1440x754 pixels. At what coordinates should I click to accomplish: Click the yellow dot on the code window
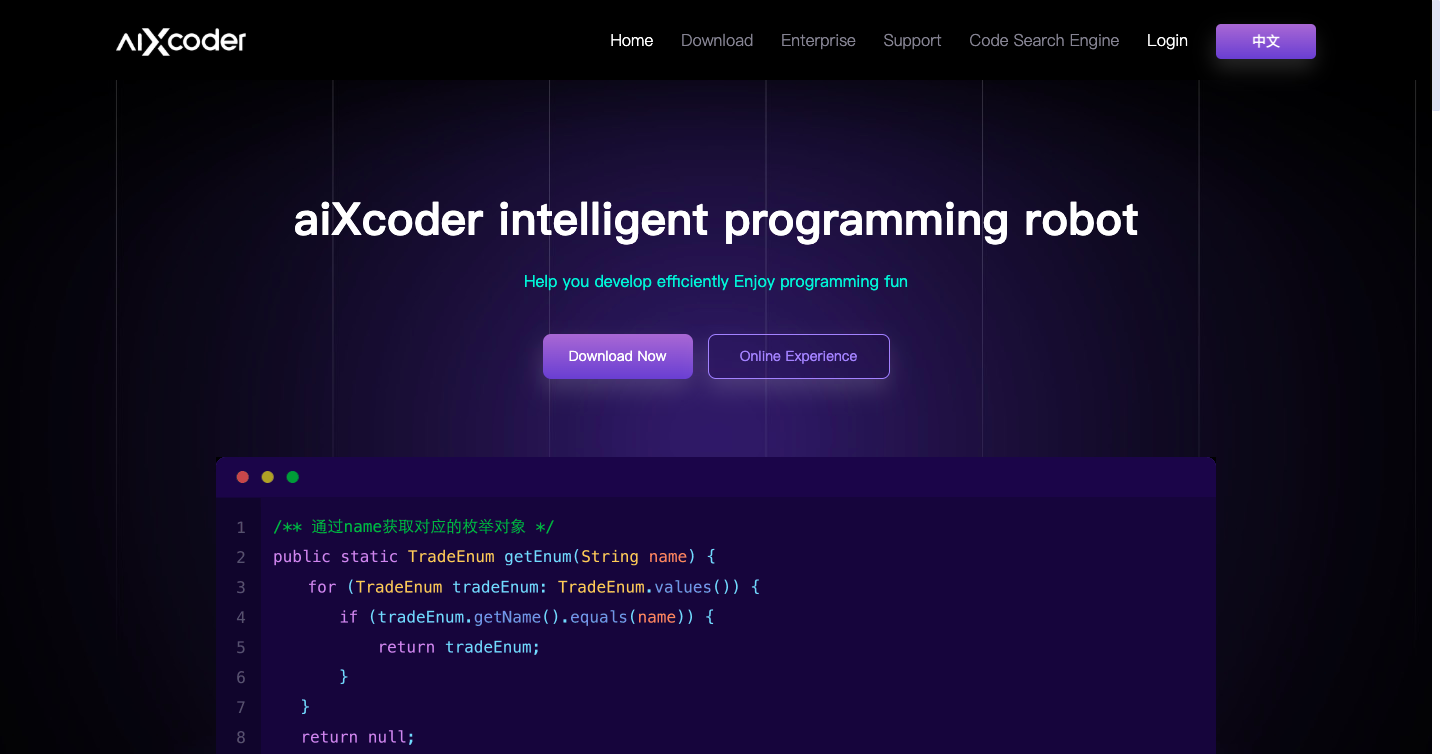click(x=268, y=477)
